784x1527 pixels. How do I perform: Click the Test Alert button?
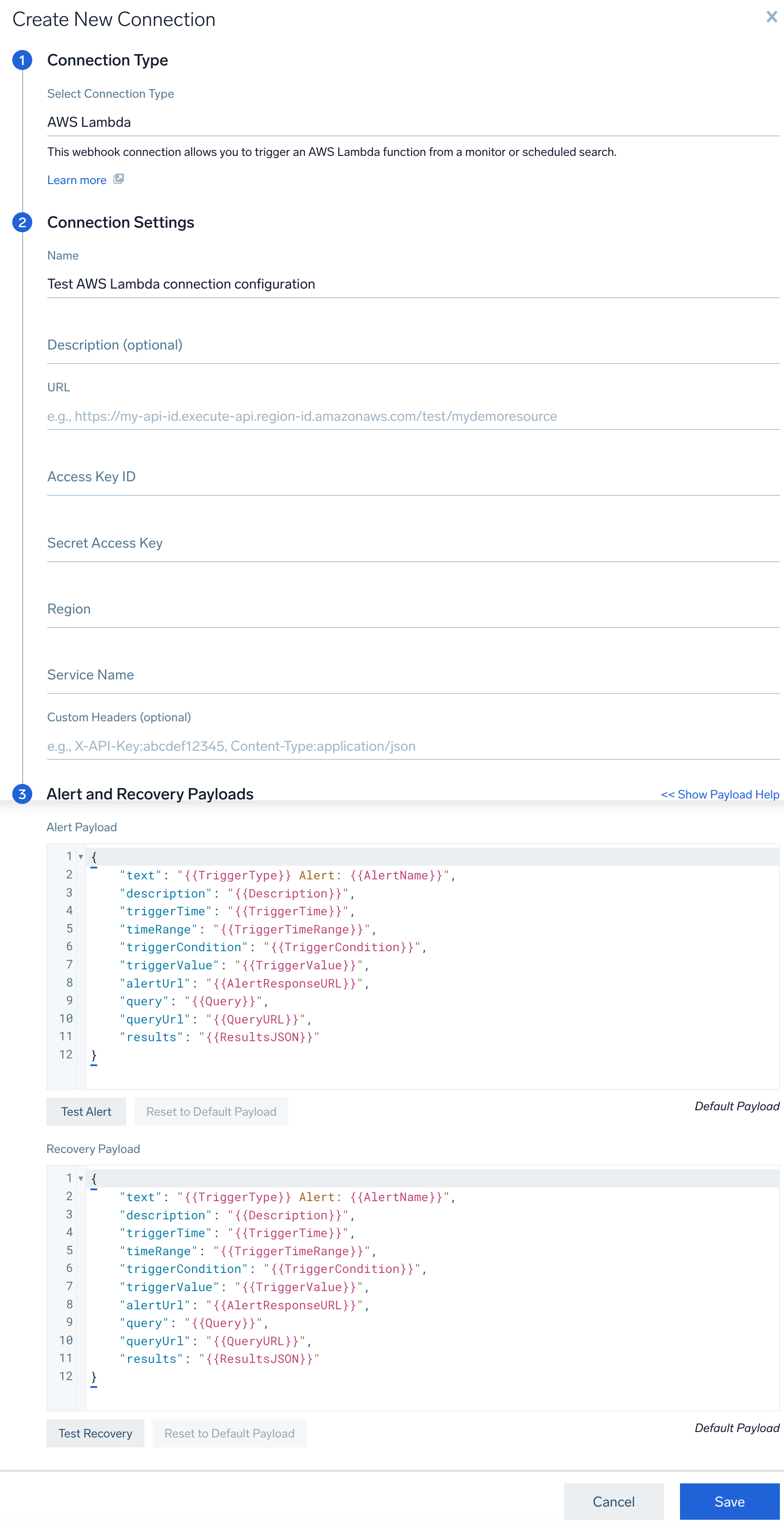[86, 1112]
